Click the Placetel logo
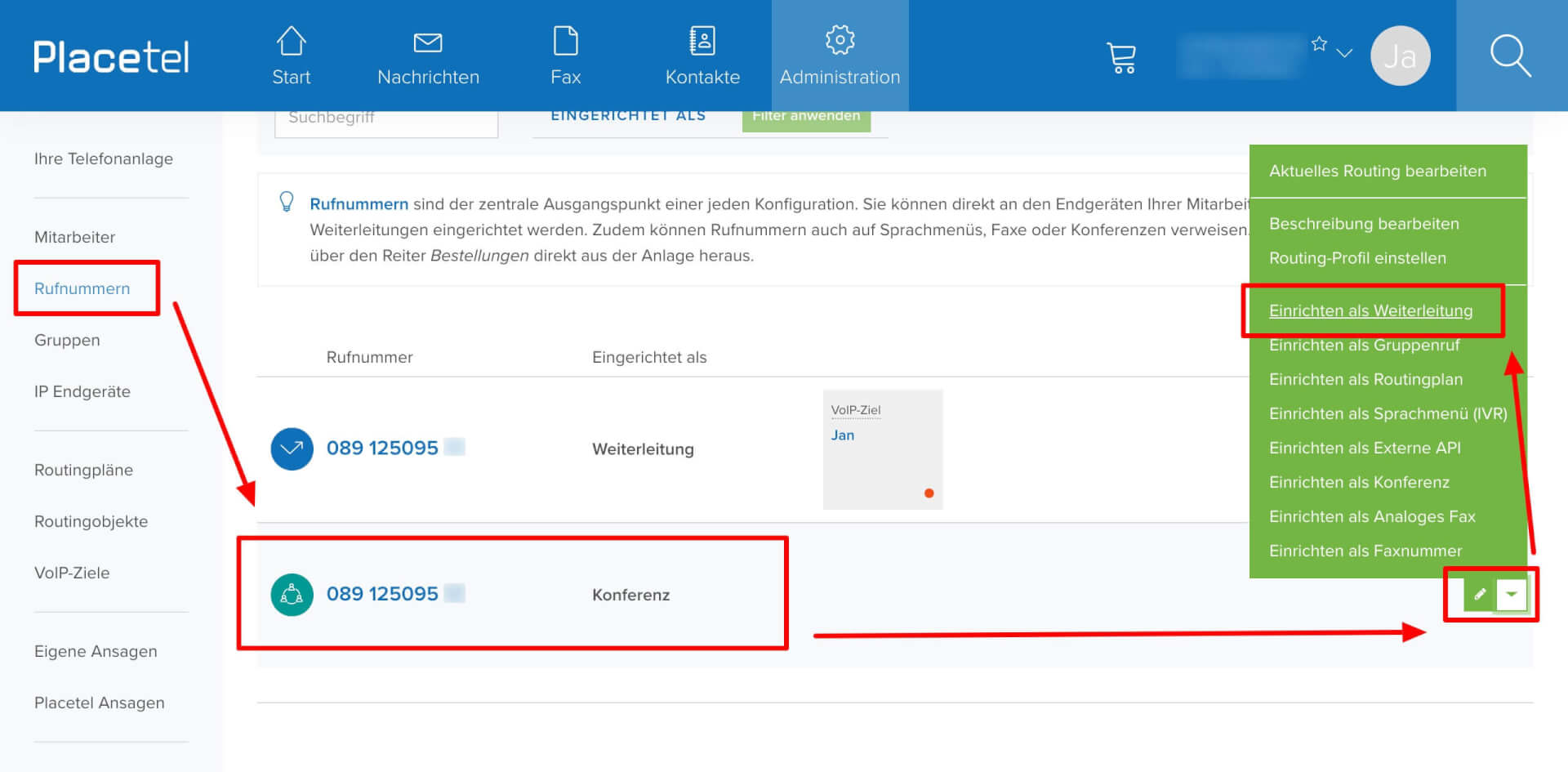 (111, 57)
